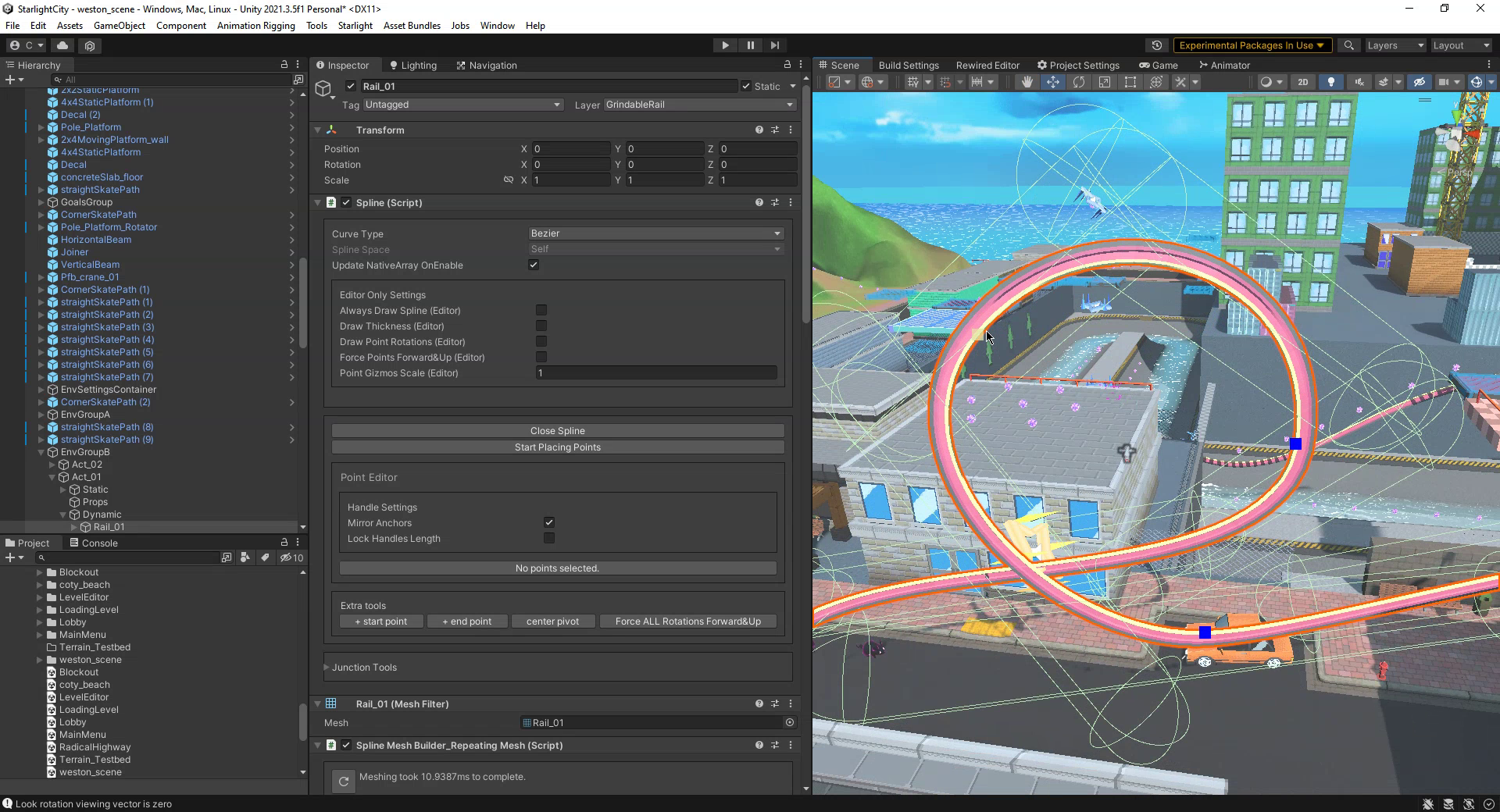This screenshot has width=1500, height=812.
Task: Toggle hidden objects visibility icon
Action: (1419, 82)
